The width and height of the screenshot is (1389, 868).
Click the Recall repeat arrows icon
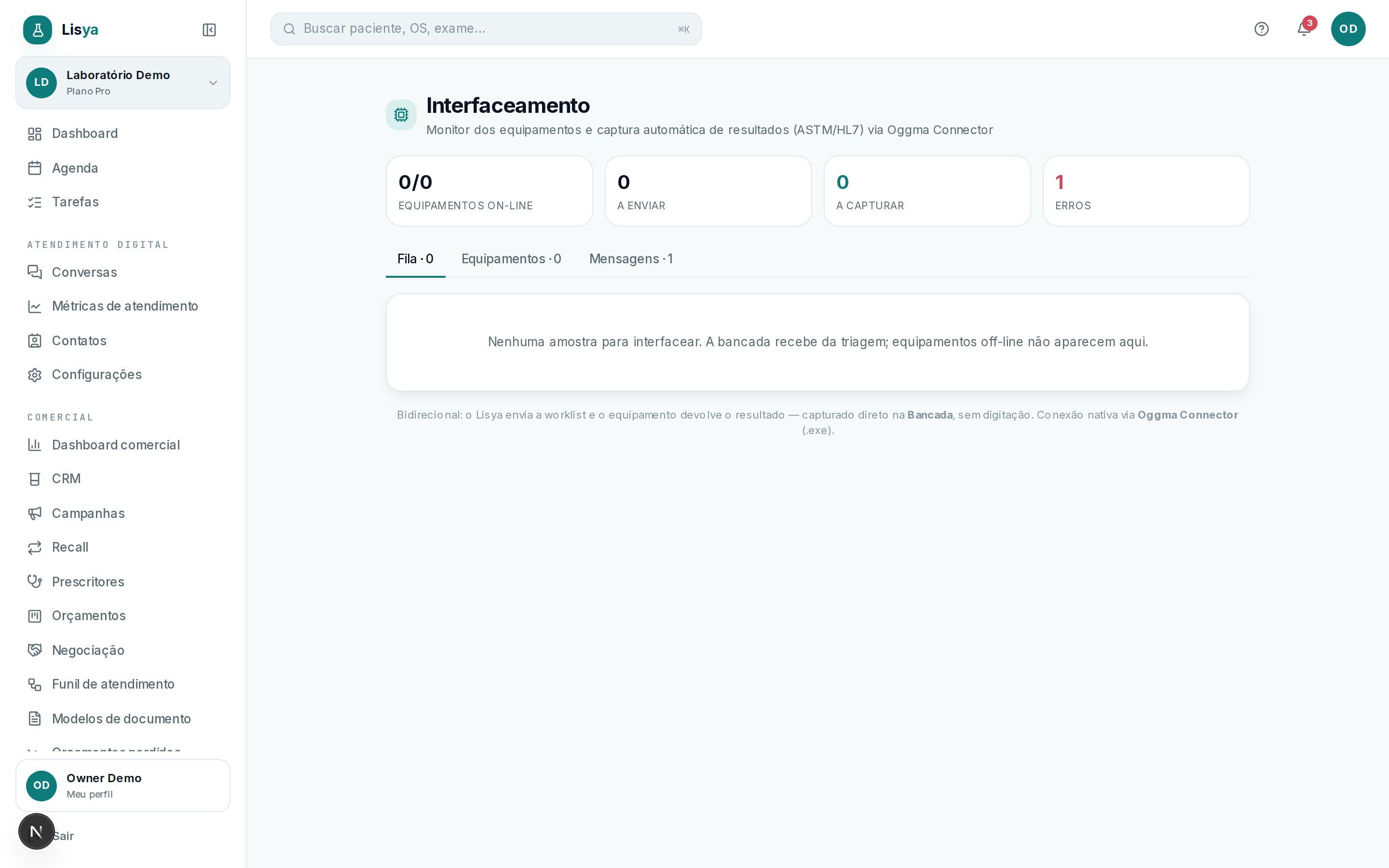34,547
